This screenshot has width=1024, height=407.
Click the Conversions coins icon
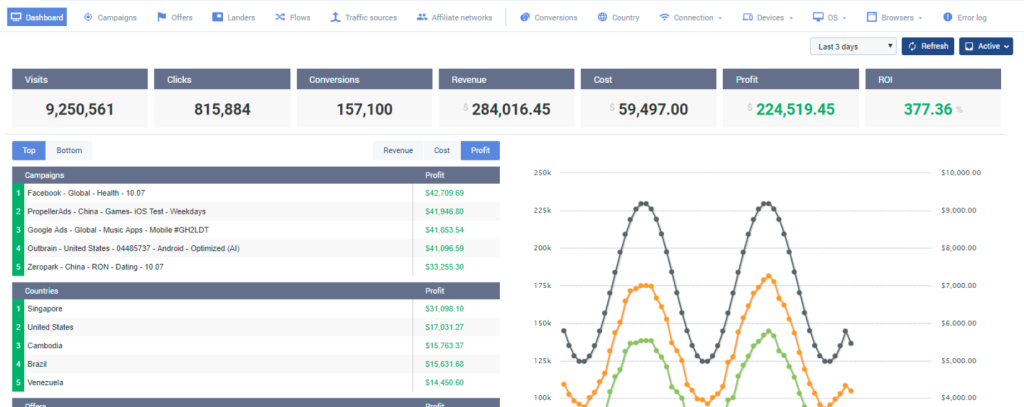click(525, 17)
